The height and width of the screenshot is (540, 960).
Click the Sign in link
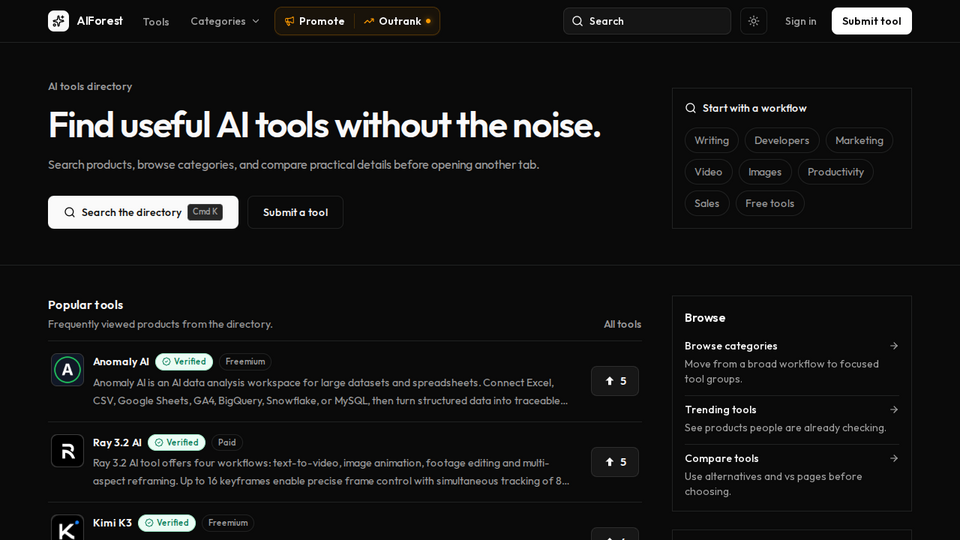tap(800, 21)
